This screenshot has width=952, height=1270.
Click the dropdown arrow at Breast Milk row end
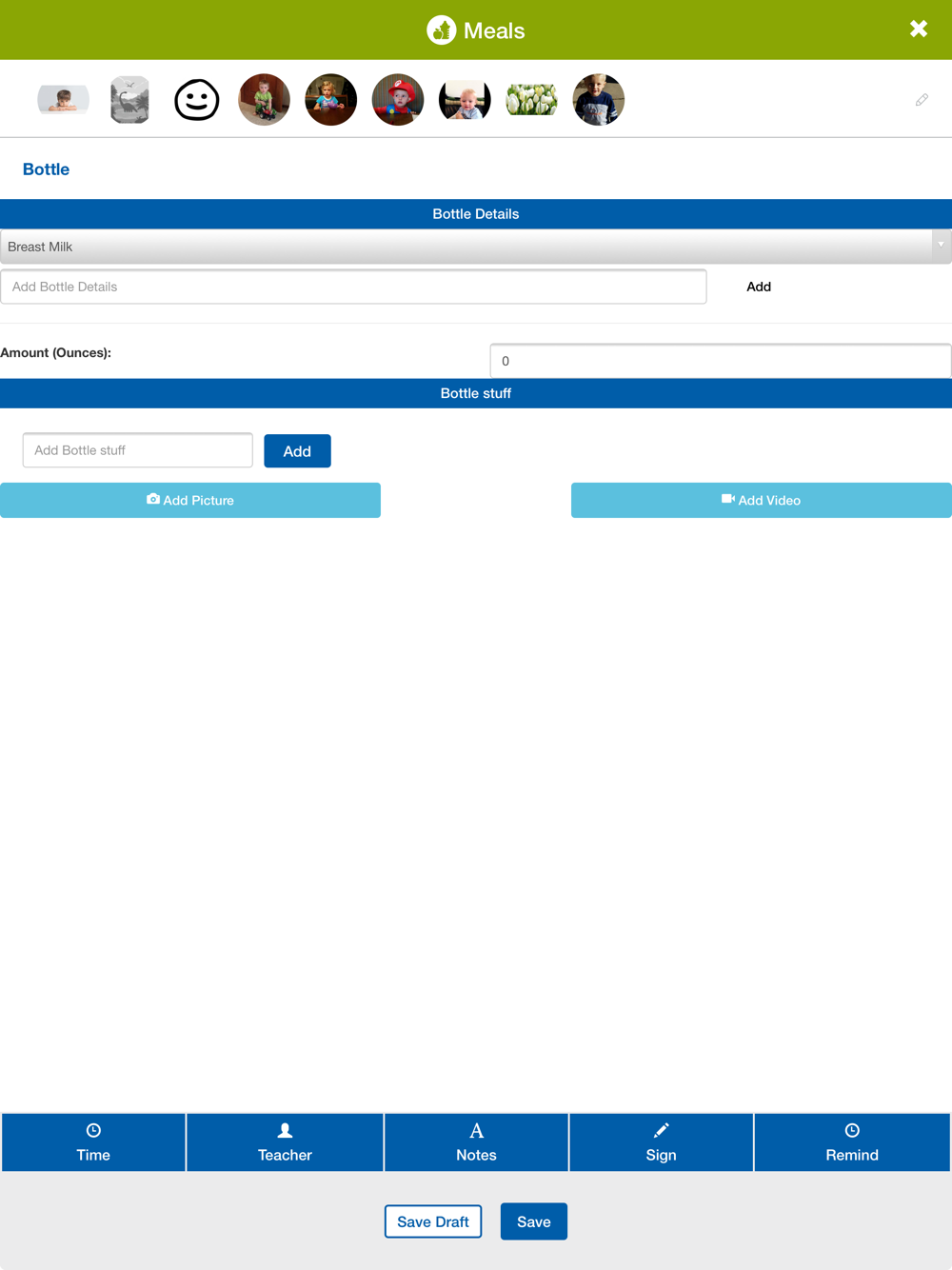[941, 246]
